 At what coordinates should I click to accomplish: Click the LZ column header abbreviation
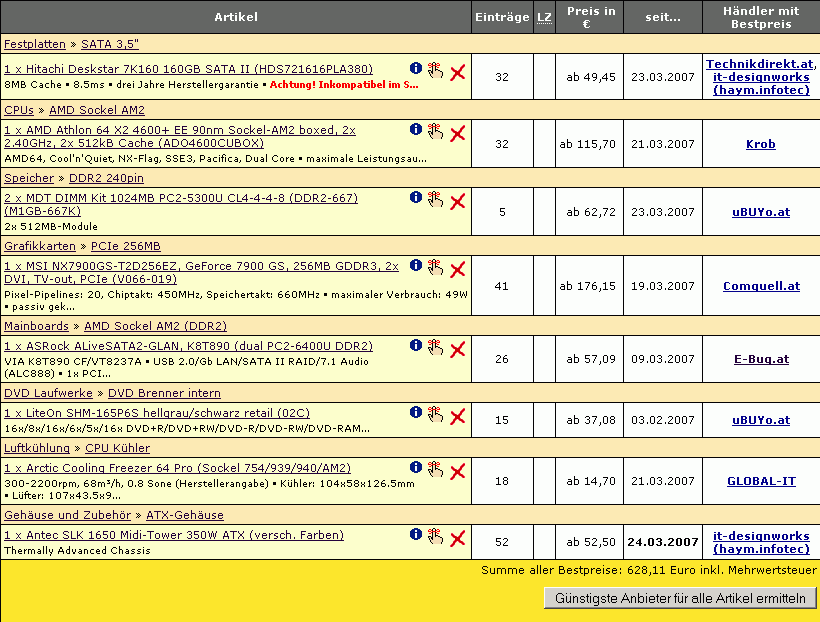coord(544,17)
